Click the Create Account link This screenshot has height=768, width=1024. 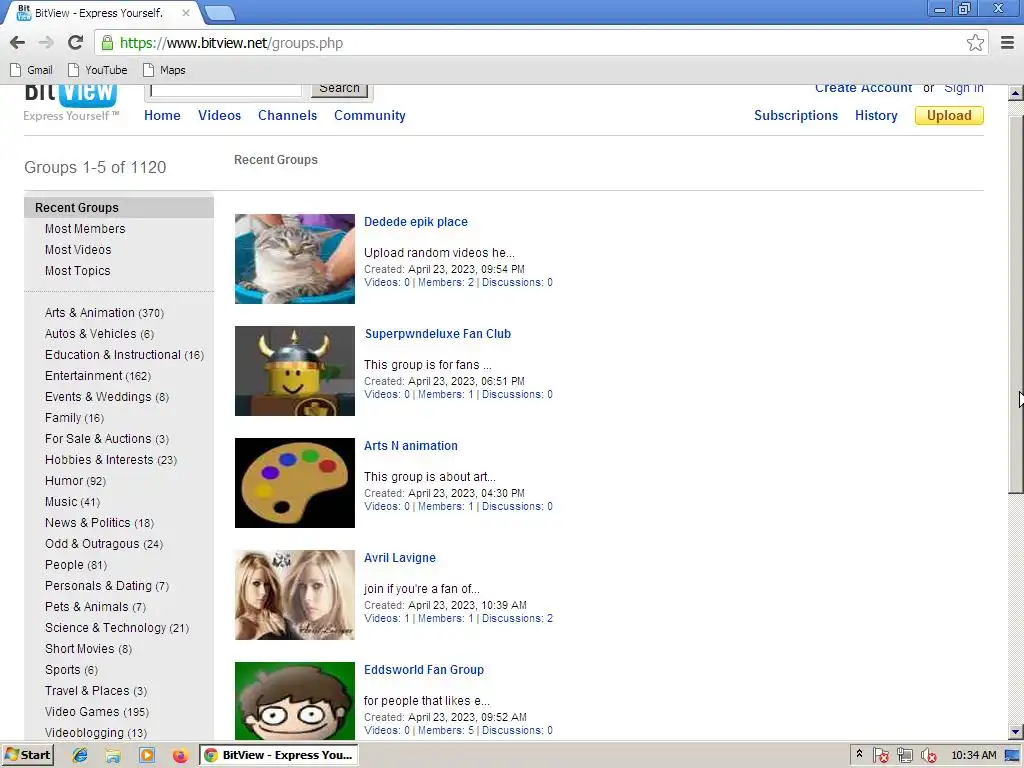863,88
